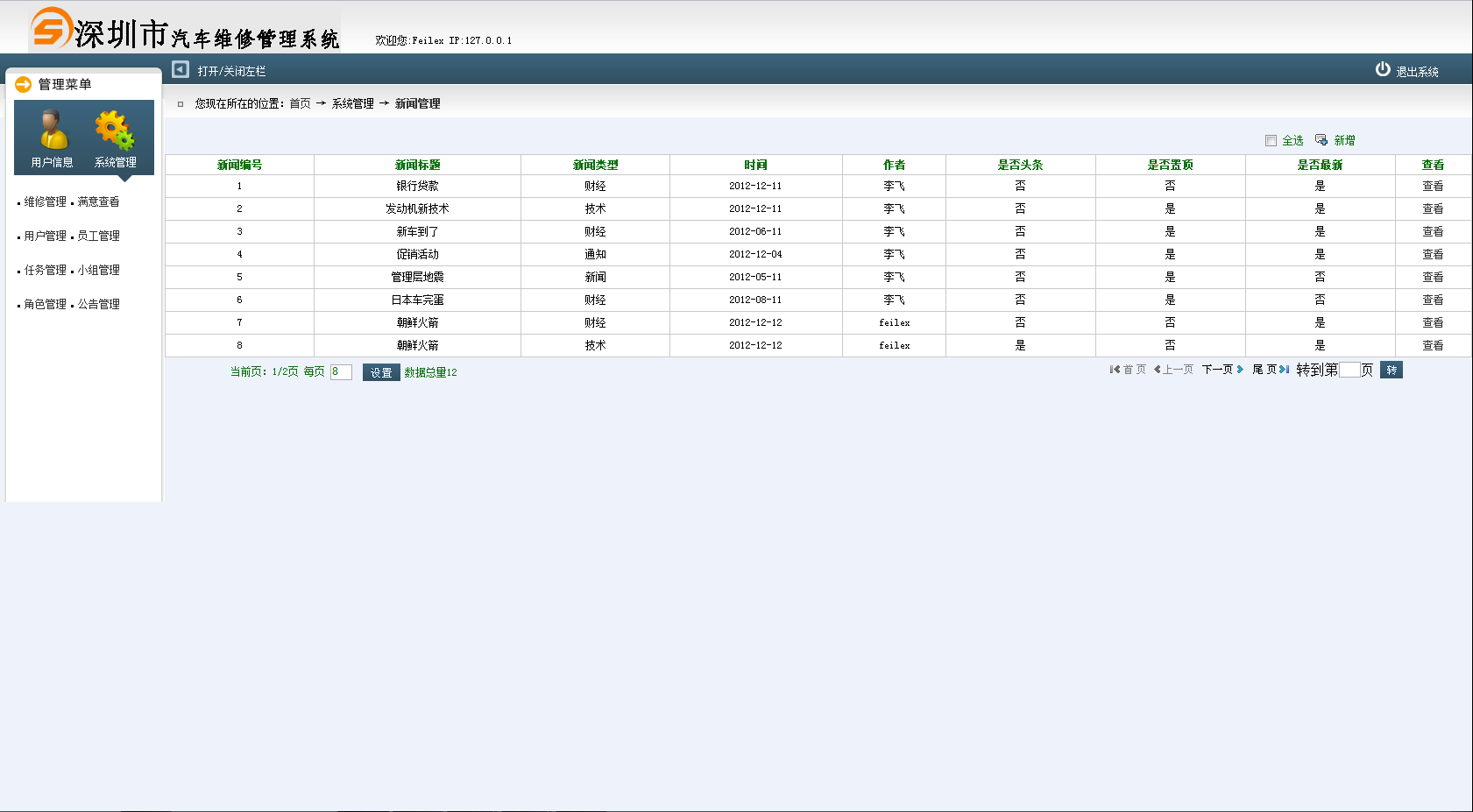Open 员工管理 menu entry
This screenshot has height=812, width=1473.
click(x=98, y=236)
